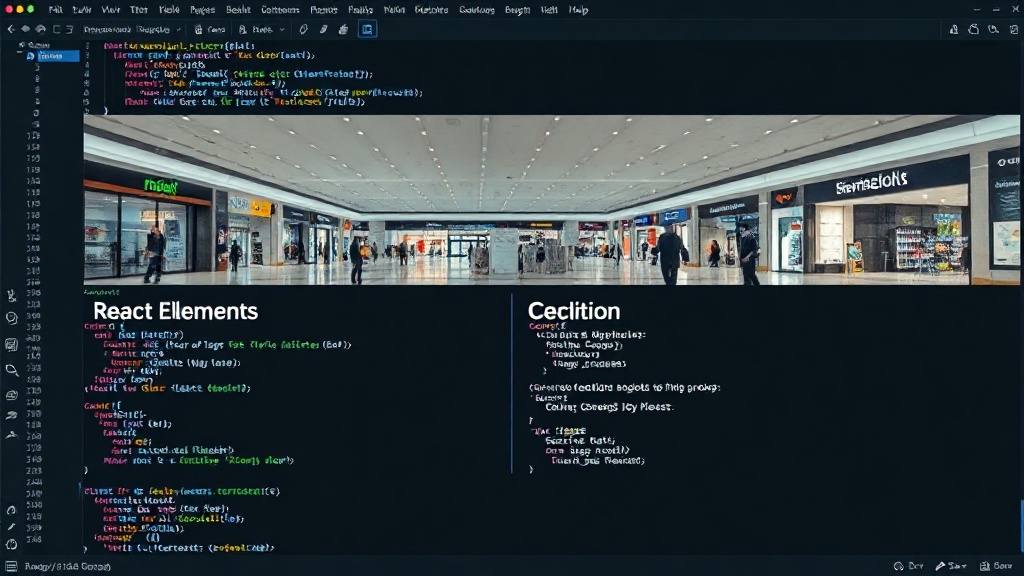
Task: Click the magnifier search icon in left sidebar
Action: pos(11,370)
